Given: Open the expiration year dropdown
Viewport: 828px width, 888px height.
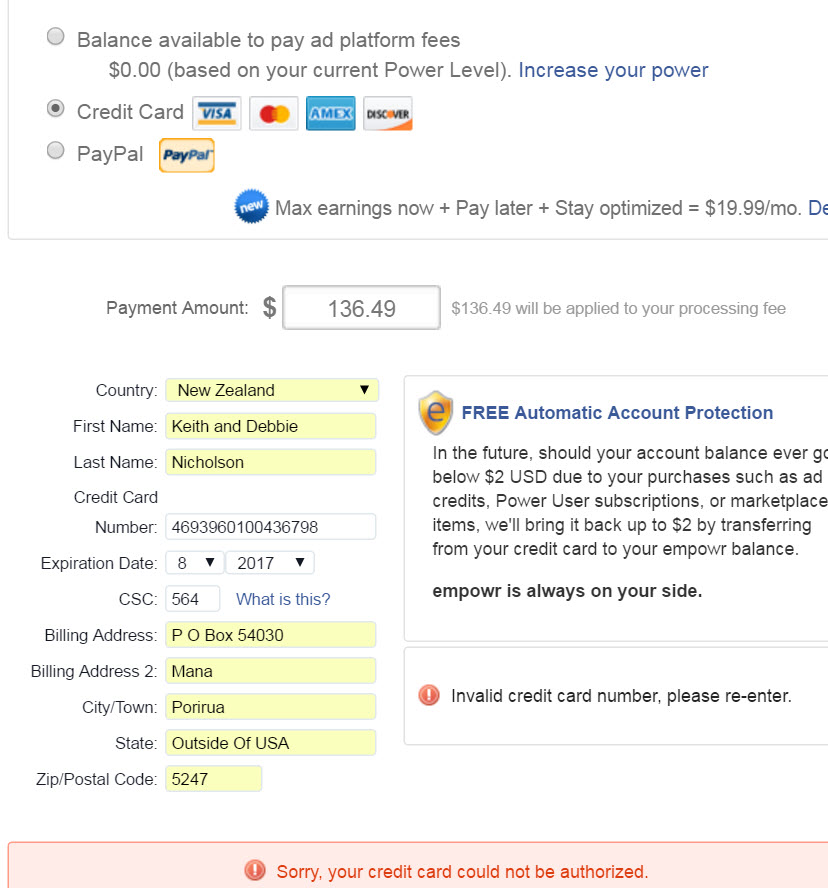Looking at the screenshot, I should tap(270, 563).
